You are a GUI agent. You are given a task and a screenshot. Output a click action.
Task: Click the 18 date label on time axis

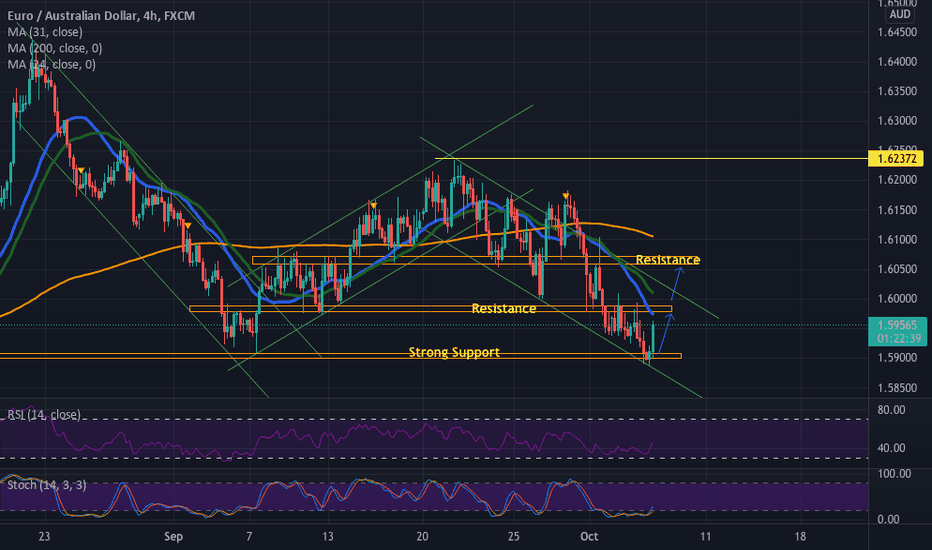[800, 536]
